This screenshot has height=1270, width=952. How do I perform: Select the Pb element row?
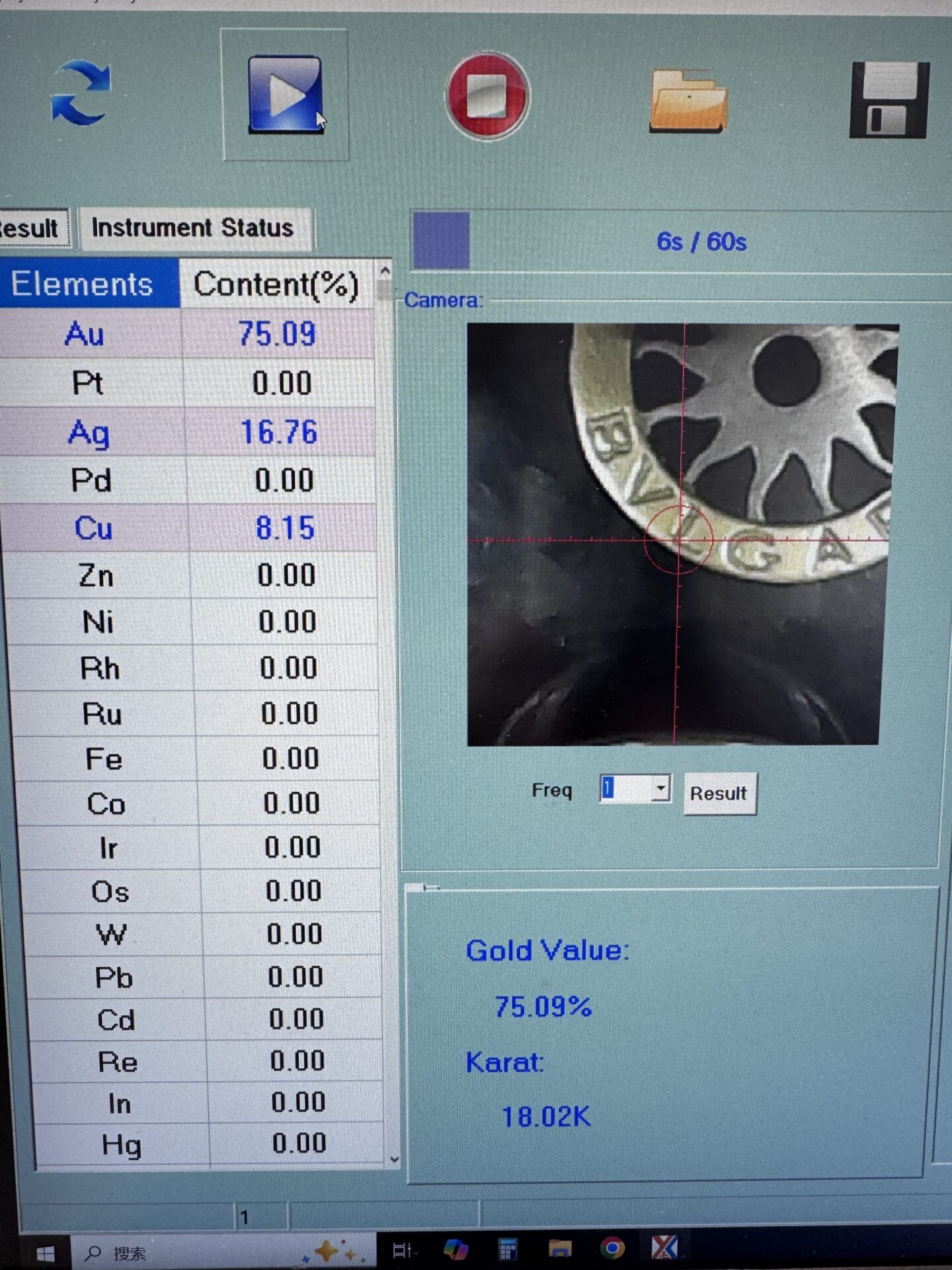204,977
